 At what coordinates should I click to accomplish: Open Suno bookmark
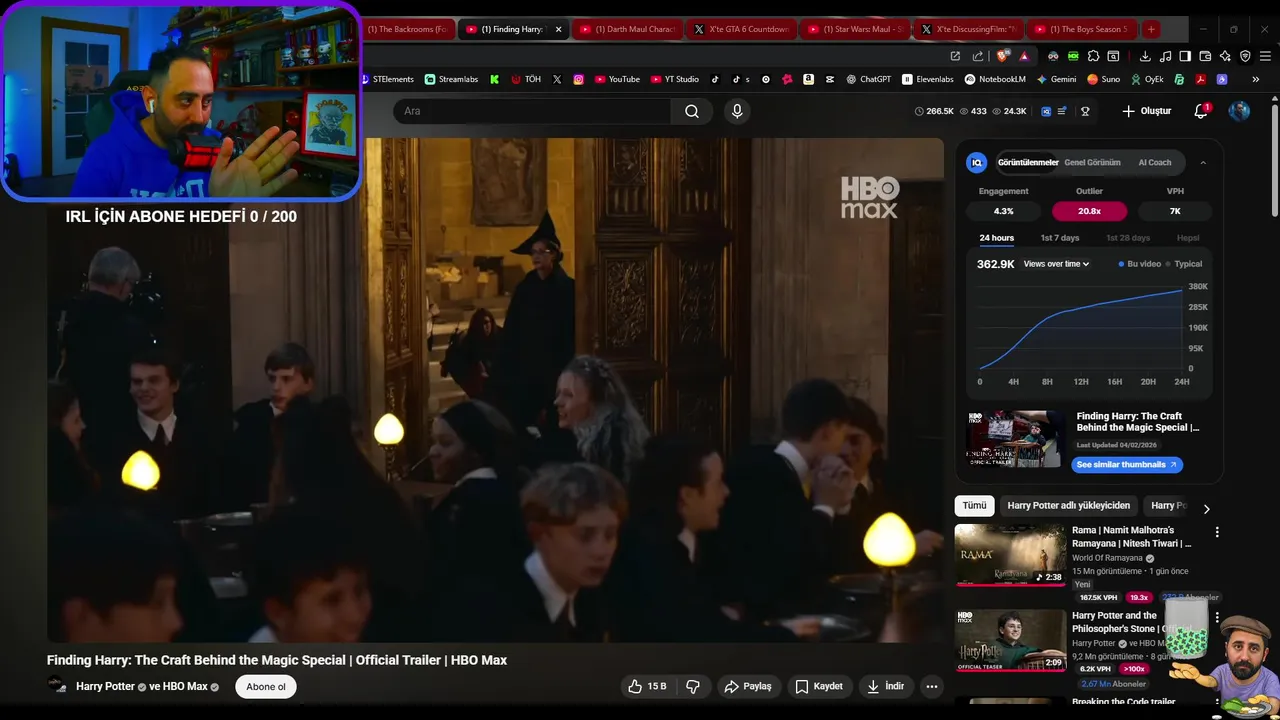1104,79
